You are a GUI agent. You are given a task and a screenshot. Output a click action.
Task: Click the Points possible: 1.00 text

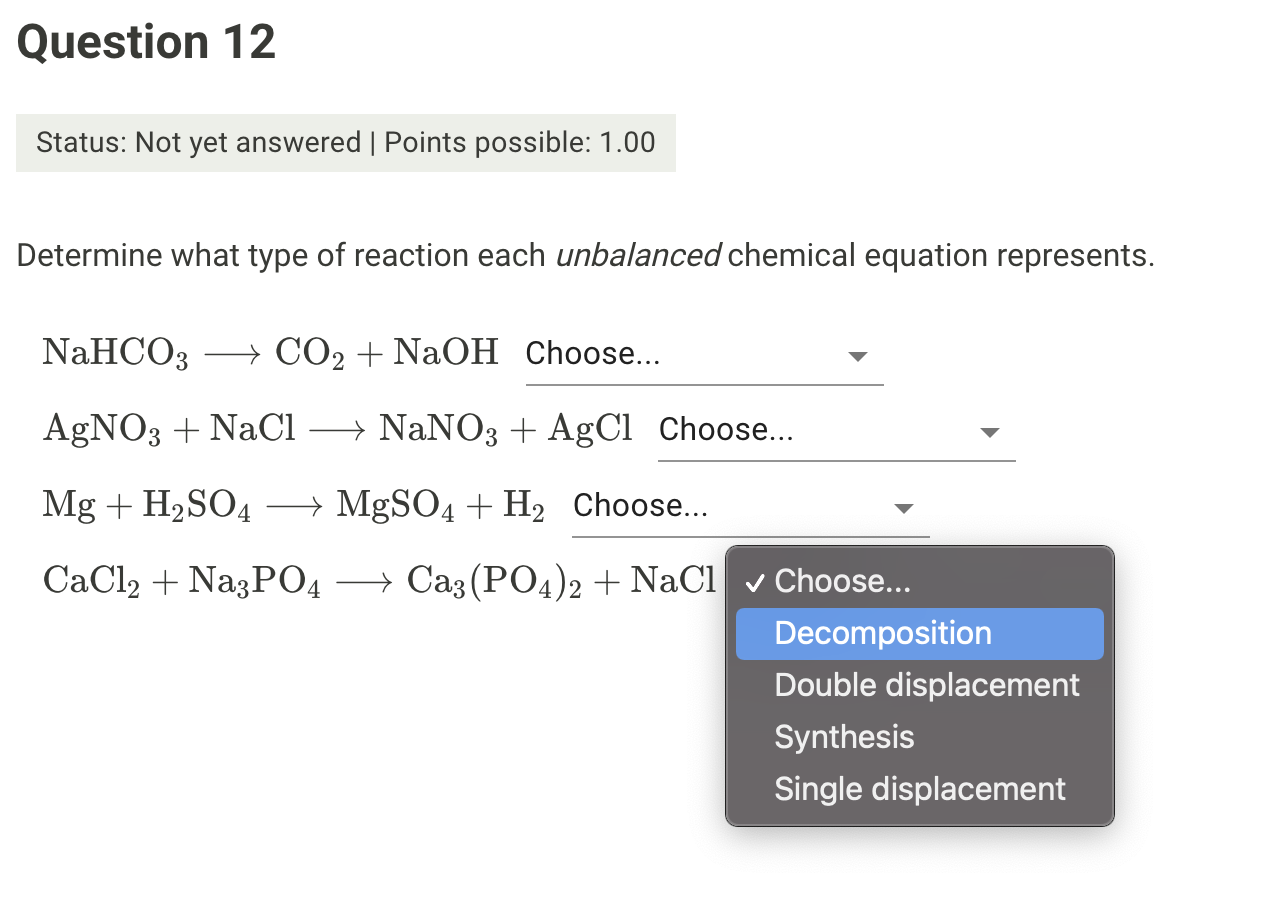(519, 143)
